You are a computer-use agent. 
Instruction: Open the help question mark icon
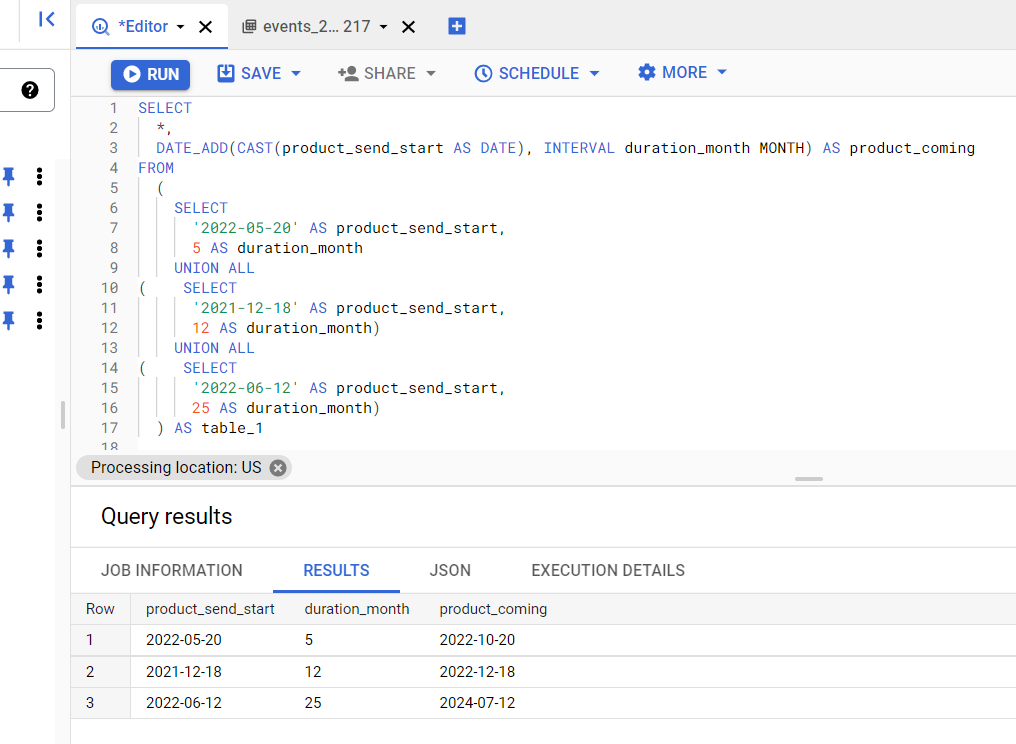(x=30, y=90)
